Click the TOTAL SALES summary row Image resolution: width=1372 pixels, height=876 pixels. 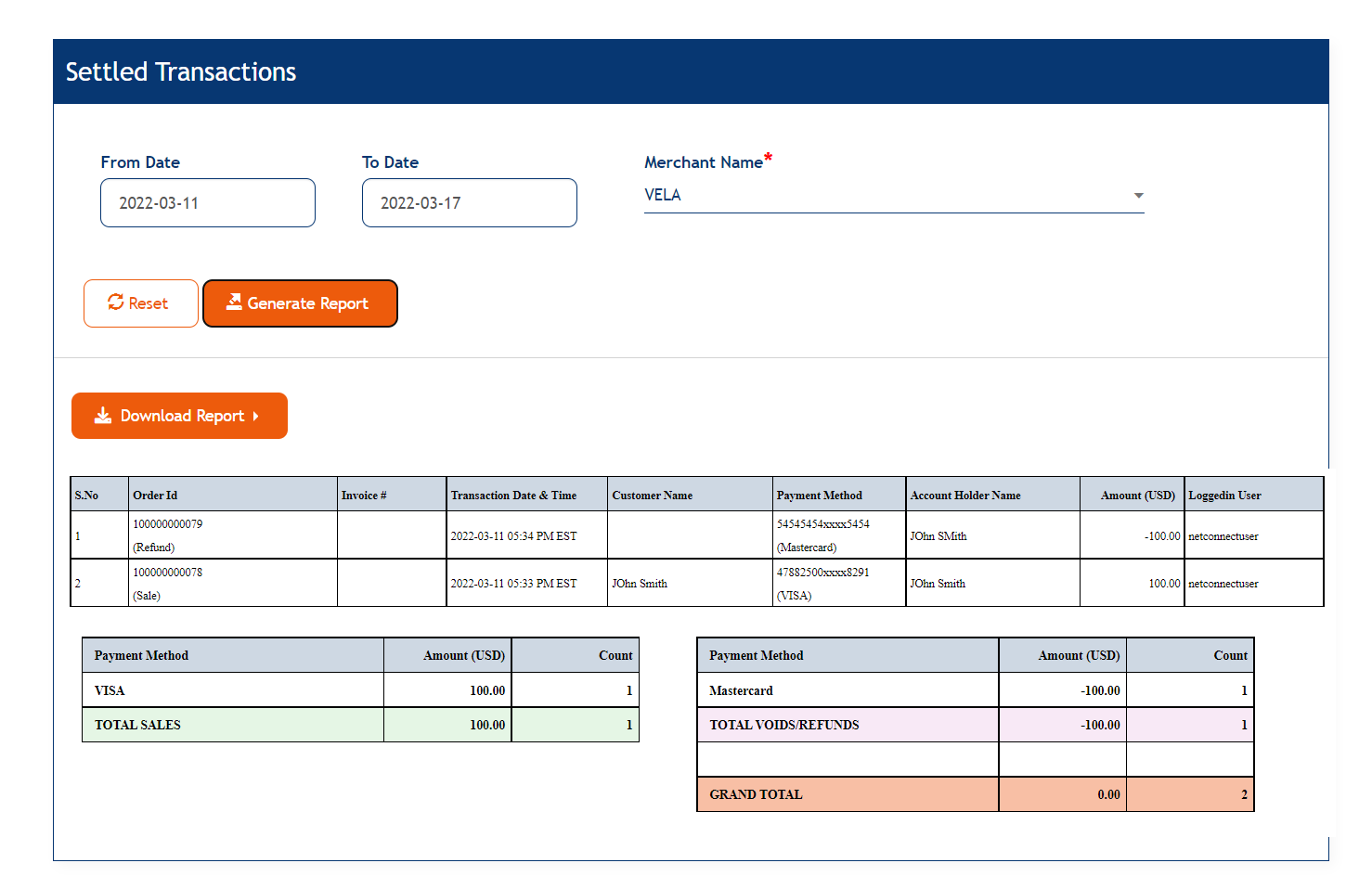(x=136, y=725)
